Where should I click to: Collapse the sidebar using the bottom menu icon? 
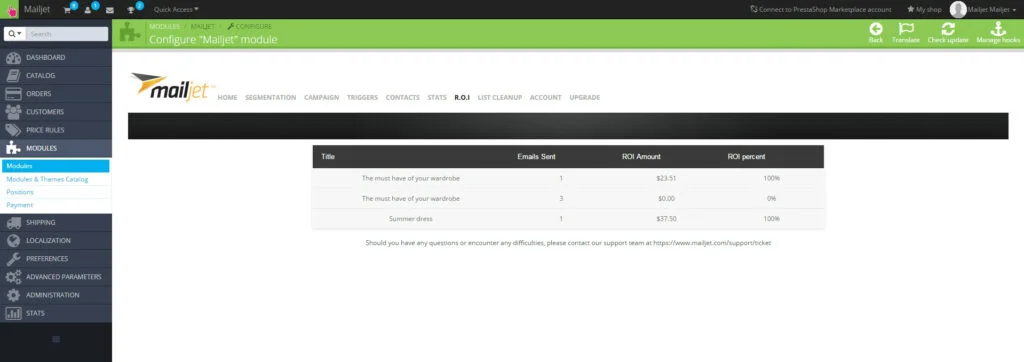click(x=56, y=338)
